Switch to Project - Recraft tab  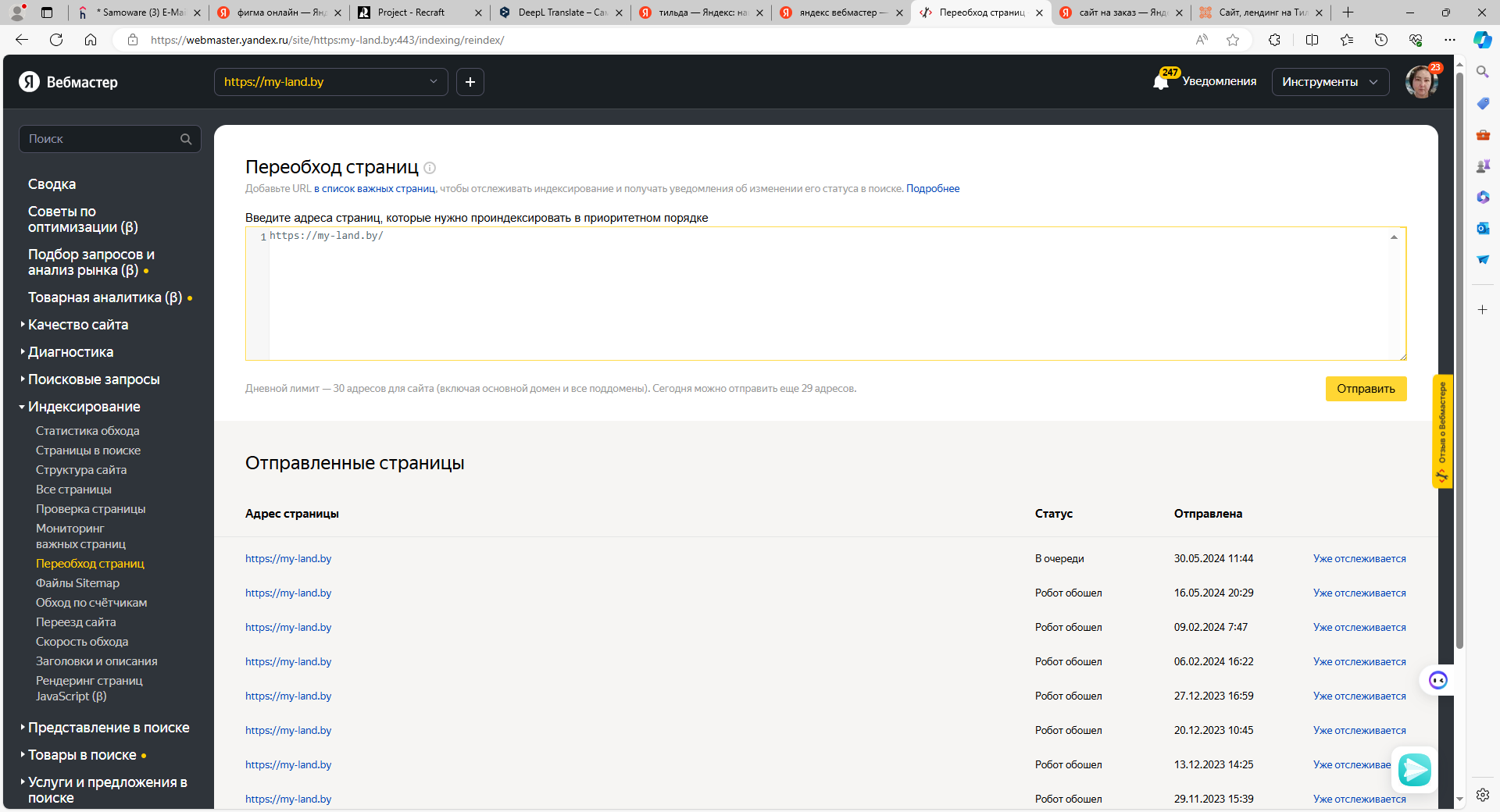(420, 12)
